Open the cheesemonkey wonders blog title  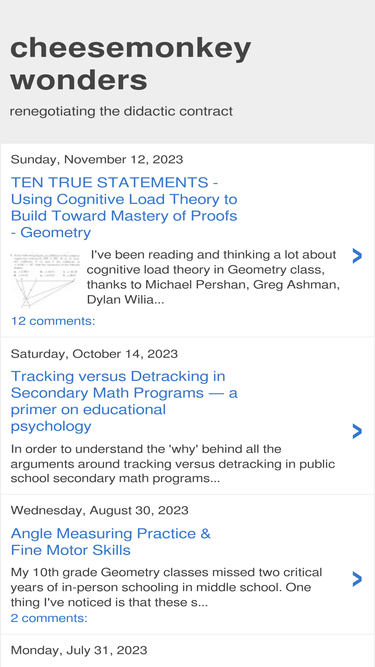(x=131, y=64)
